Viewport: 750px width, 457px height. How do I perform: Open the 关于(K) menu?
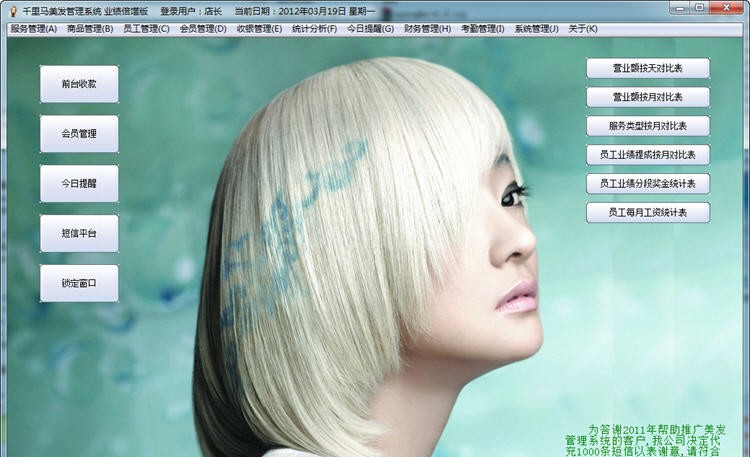click(583, 29)
